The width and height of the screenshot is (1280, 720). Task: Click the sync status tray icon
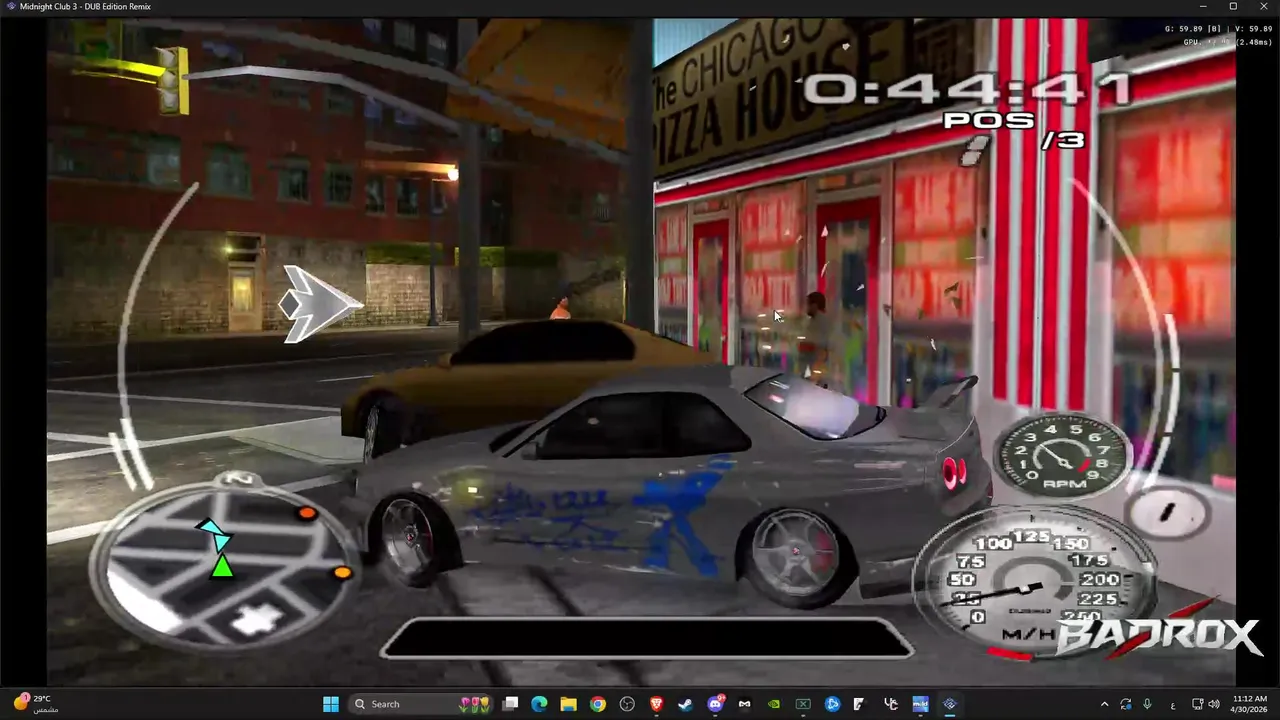[x=1126, y=704]
